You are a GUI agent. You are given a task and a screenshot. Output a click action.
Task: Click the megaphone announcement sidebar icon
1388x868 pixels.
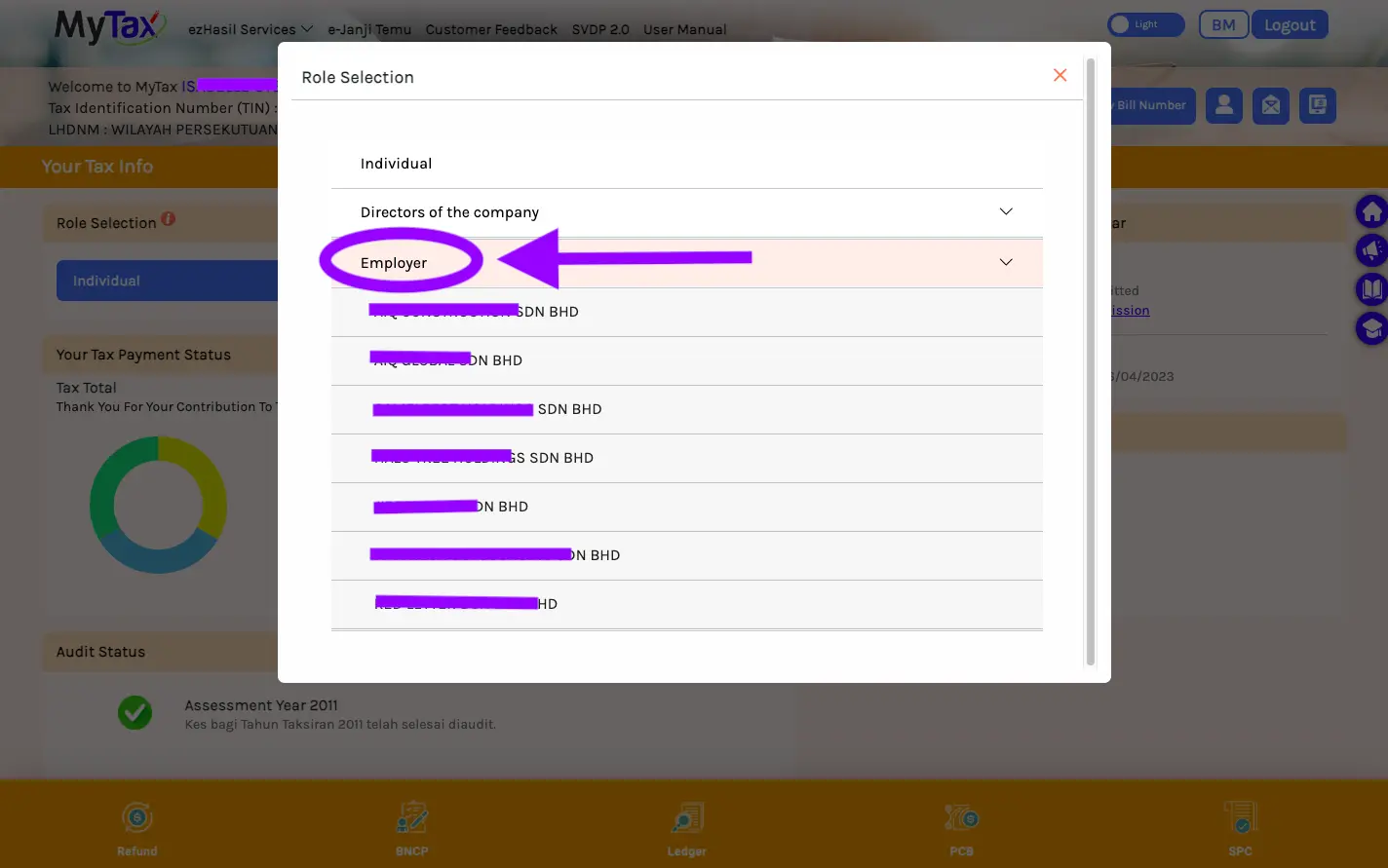(x=1371, y=250)
